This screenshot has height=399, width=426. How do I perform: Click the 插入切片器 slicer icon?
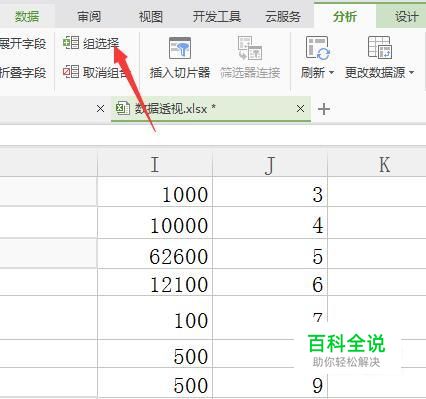click(x=180, y=49)
